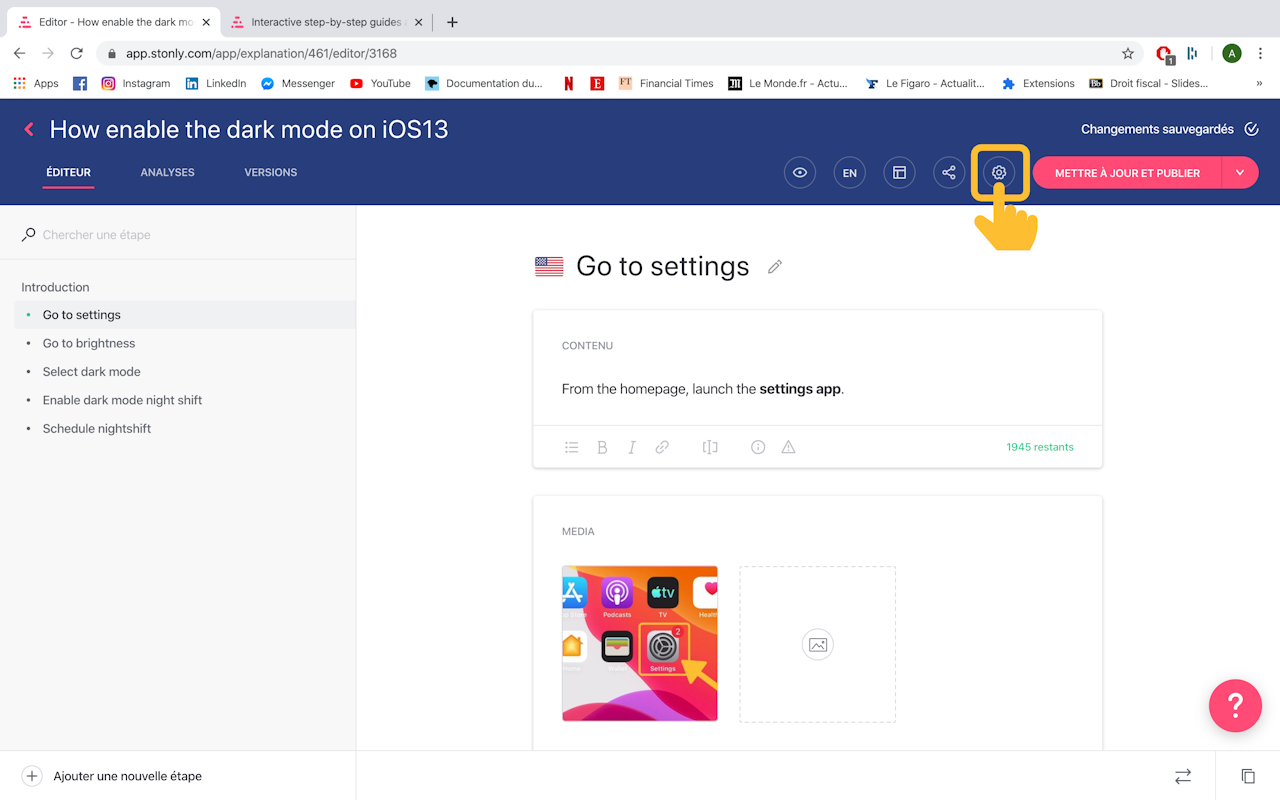
Task: Select the Go to brightness step
Action: [x=89, y=343]
